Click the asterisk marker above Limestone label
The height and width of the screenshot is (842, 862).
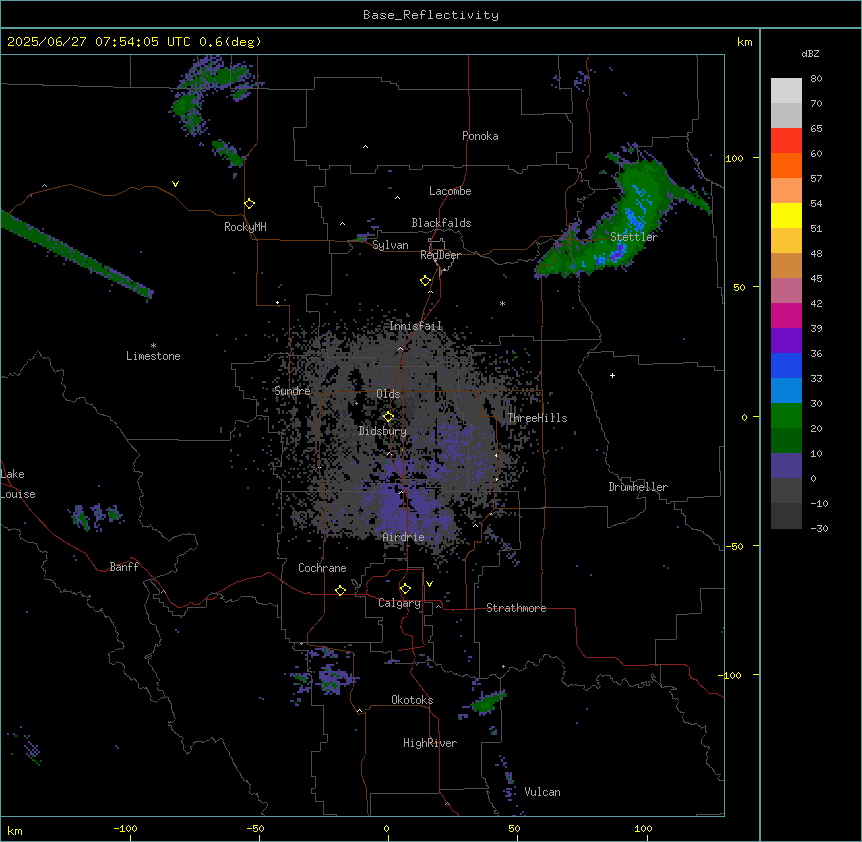[153, 346]
